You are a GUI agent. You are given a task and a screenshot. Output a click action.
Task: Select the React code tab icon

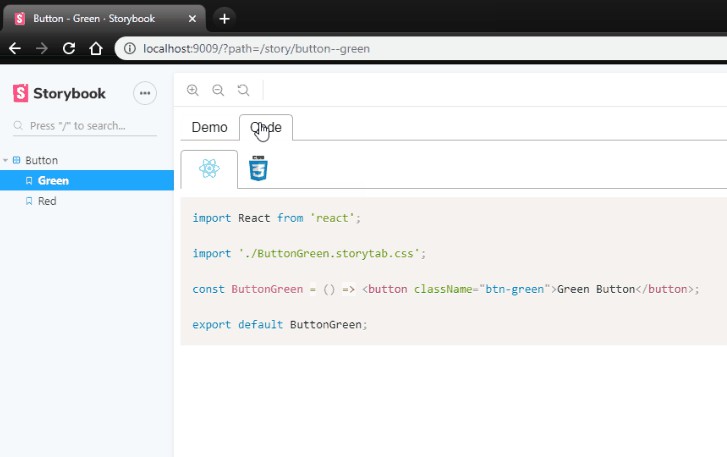click(x=209, y=169)
